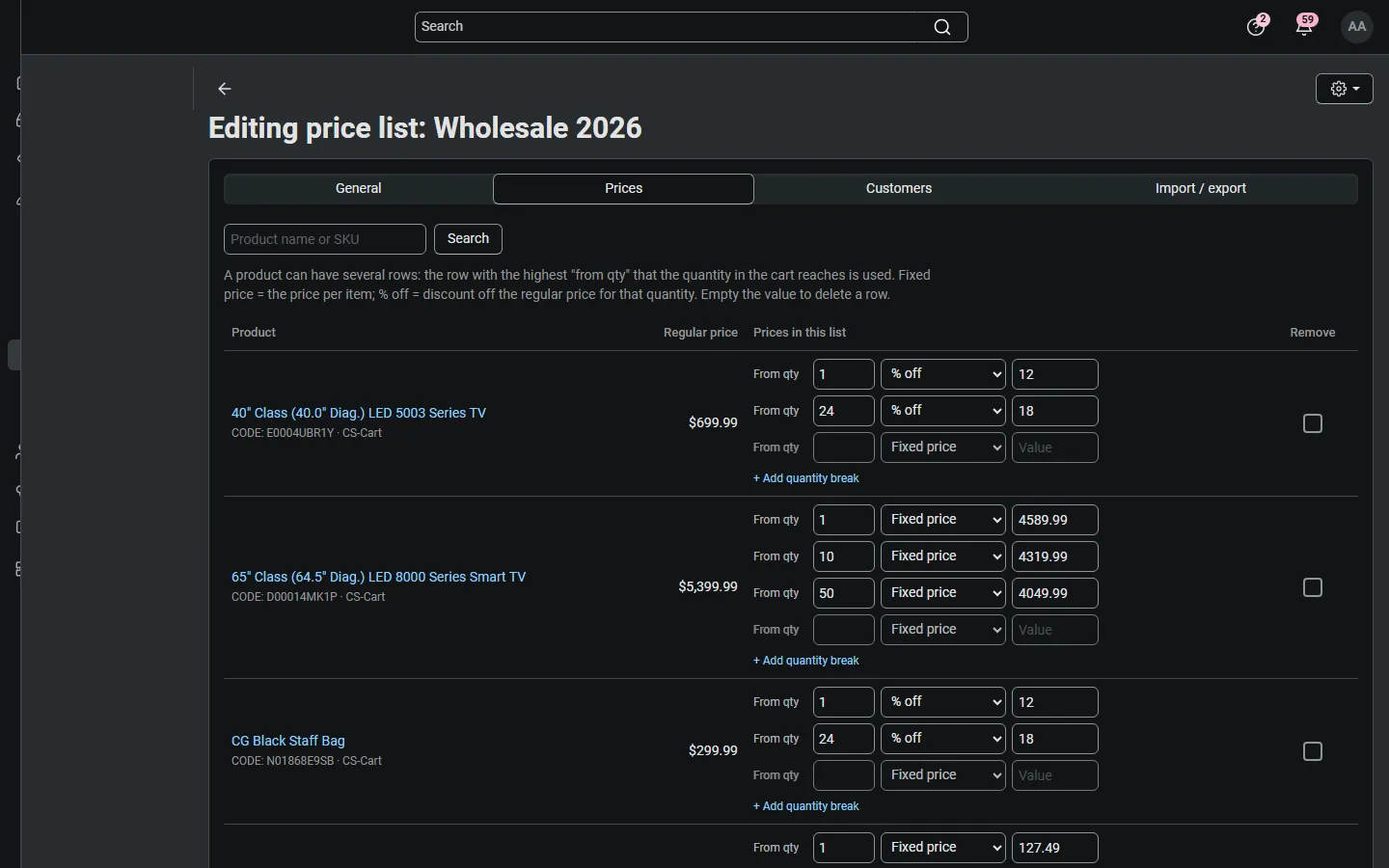Open the % off dropdown in 40" TV's qty 24 row
Viewport: 1389px width, 868px height.
tap(943, 411)
